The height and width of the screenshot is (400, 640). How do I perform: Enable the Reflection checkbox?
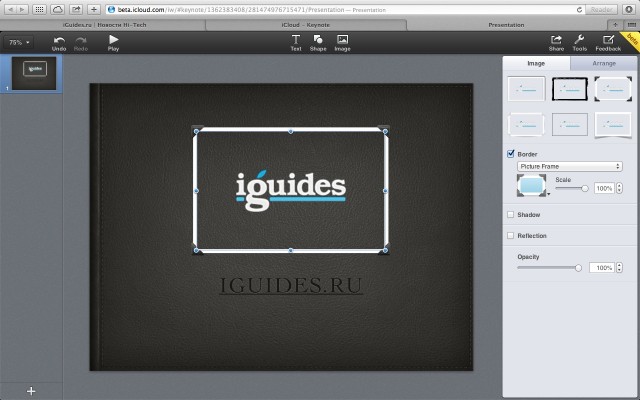510,236
